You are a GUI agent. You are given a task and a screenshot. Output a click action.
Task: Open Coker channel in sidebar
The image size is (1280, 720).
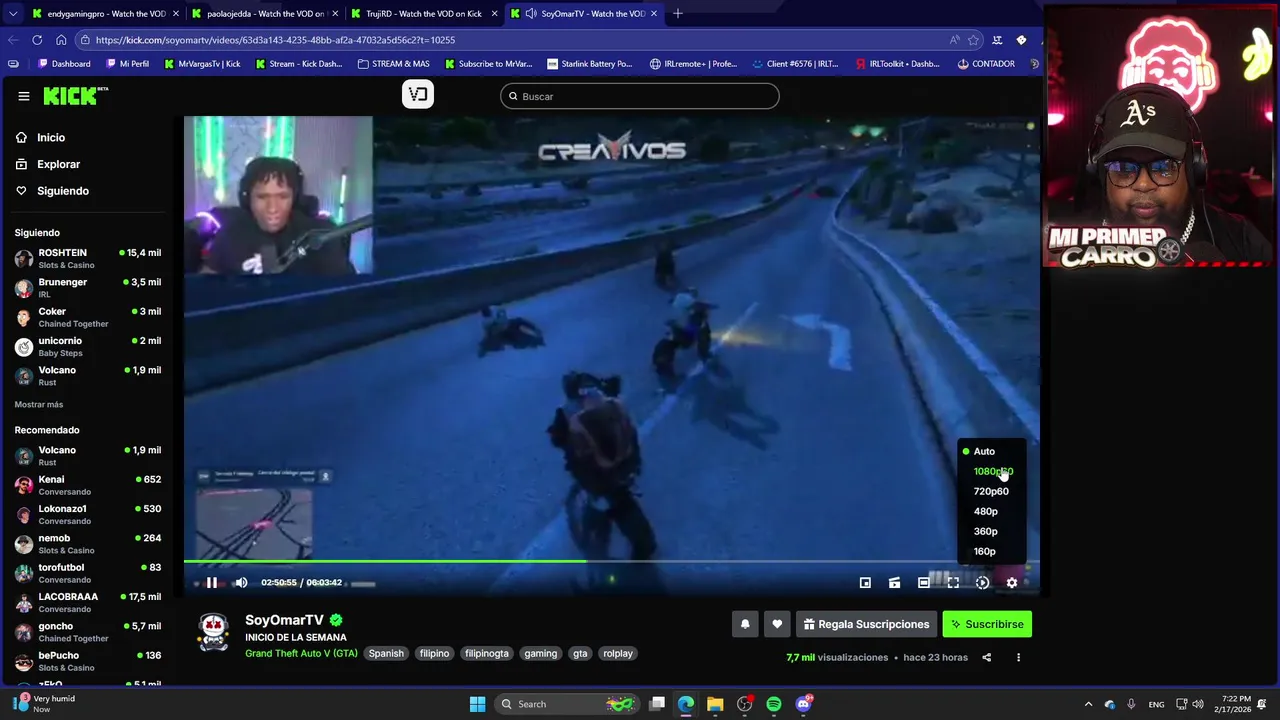coord(88,317)
